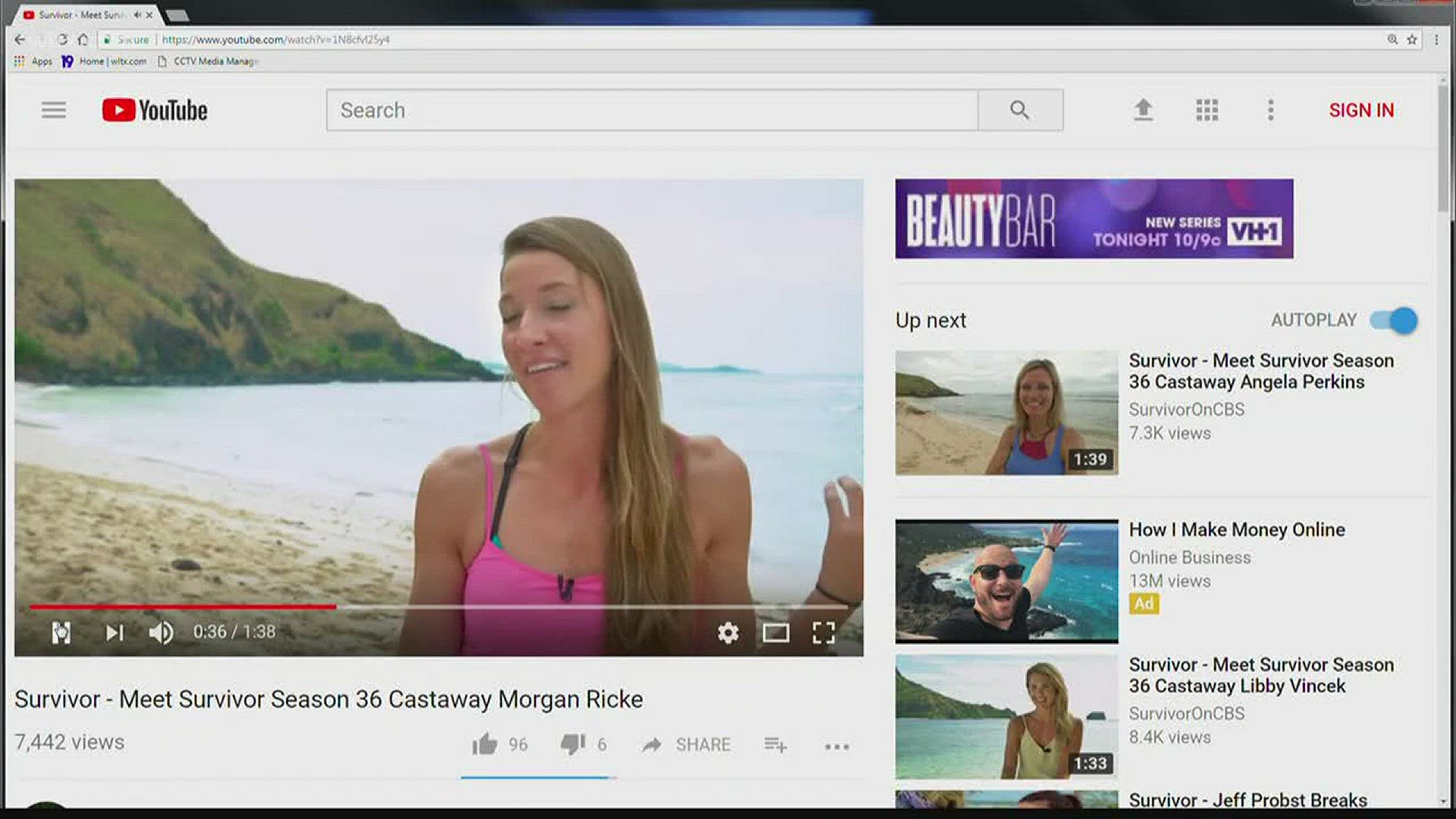Open the Jeff Probst Breaks video title
Screen dimensions: 1456x819
[x=1247, y=799]
